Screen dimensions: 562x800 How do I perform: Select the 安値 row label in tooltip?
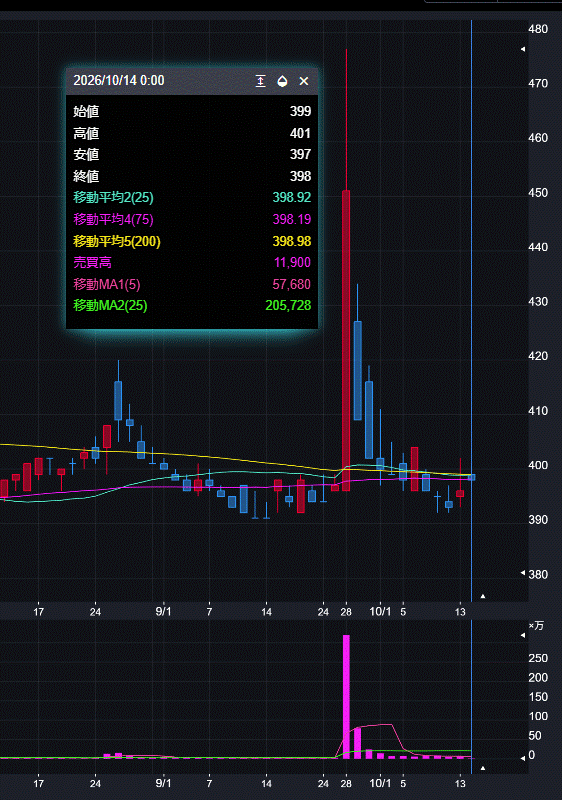pyautogui.click(x=86, y=155)
